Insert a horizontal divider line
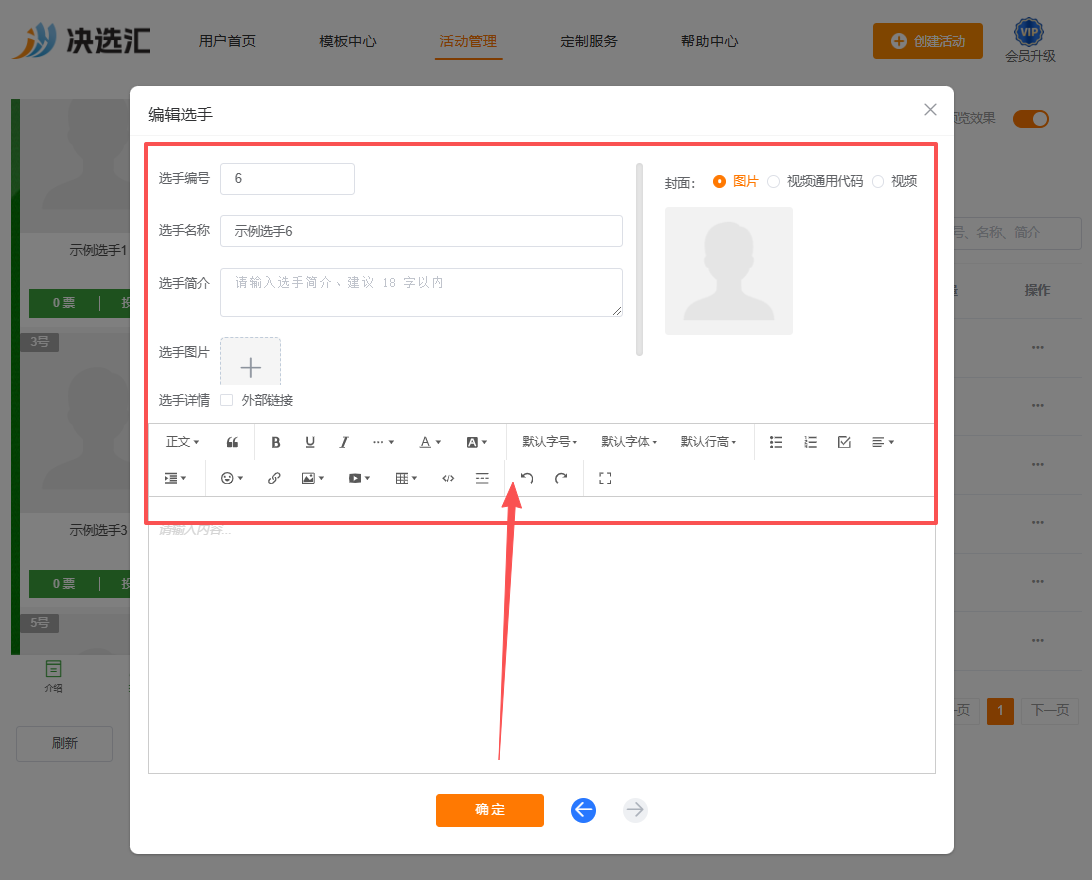 coord(482,478)
